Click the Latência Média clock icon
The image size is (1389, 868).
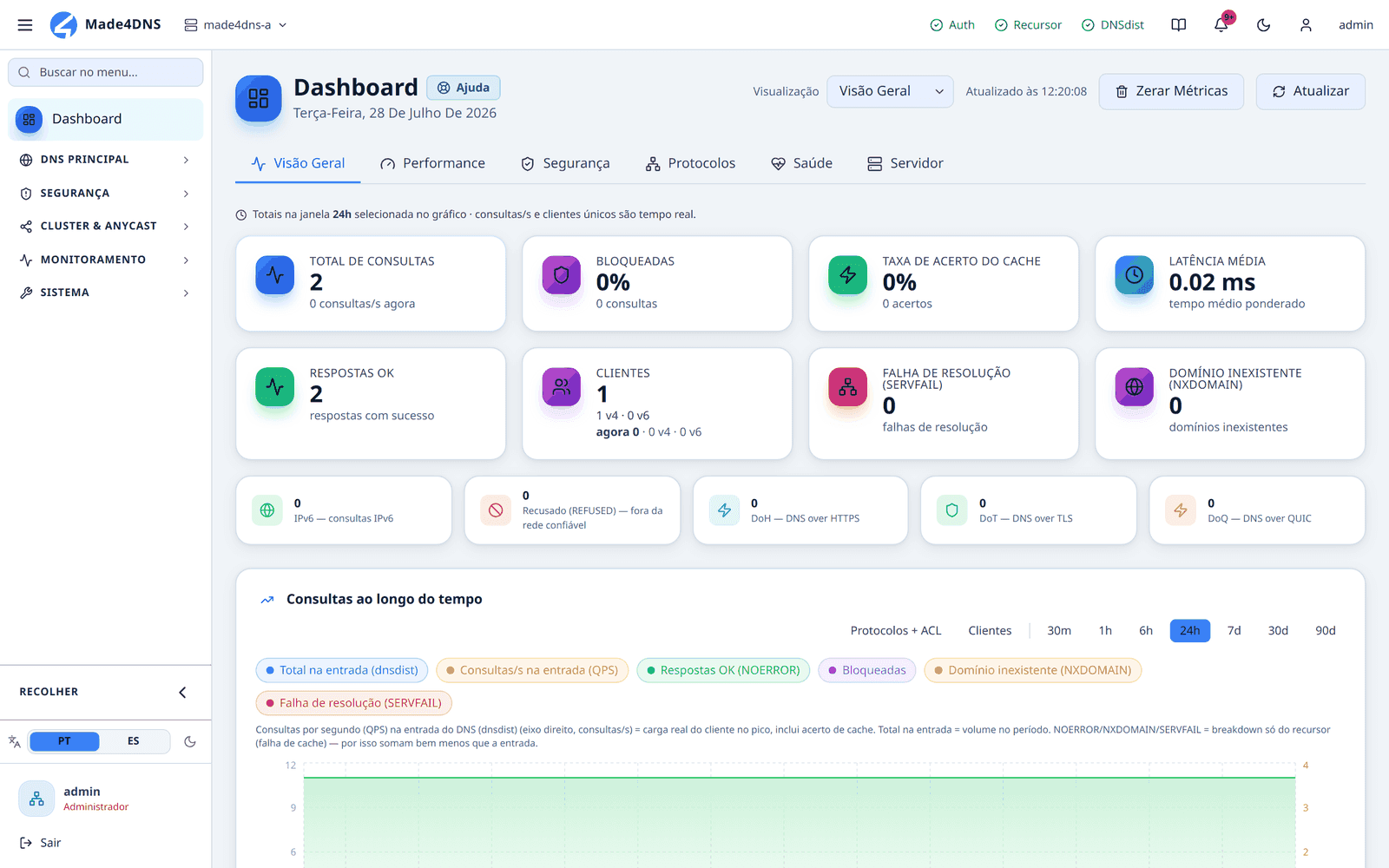point(1135,275)
